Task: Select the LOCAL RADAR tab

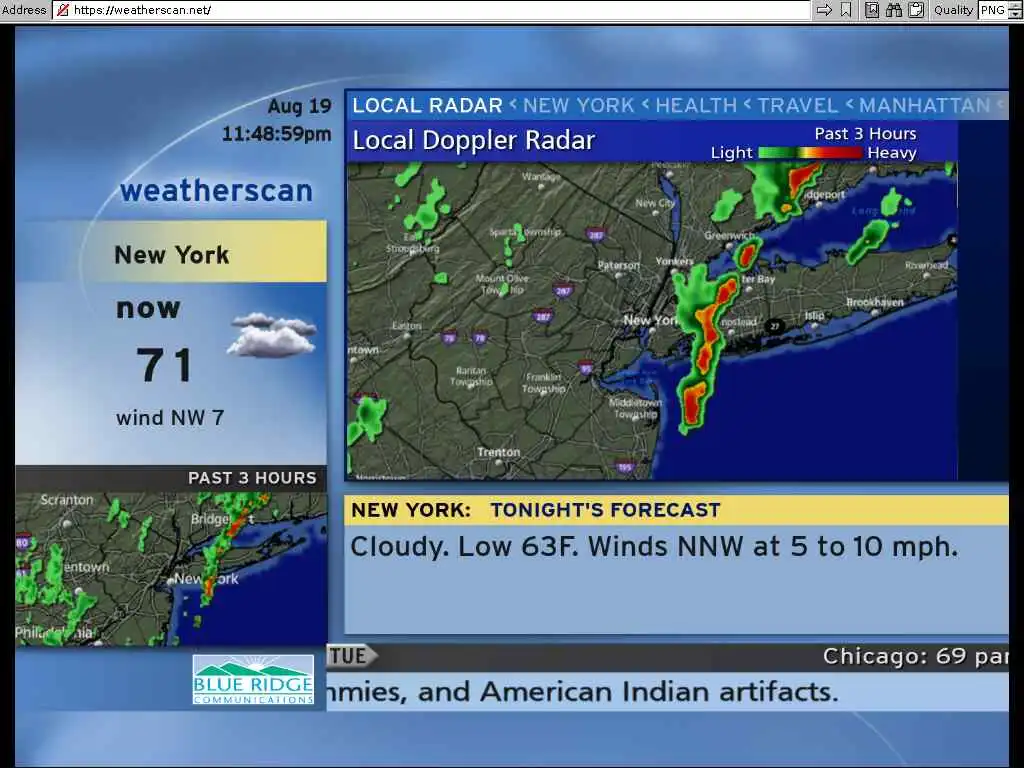Action: pos(427,105)
